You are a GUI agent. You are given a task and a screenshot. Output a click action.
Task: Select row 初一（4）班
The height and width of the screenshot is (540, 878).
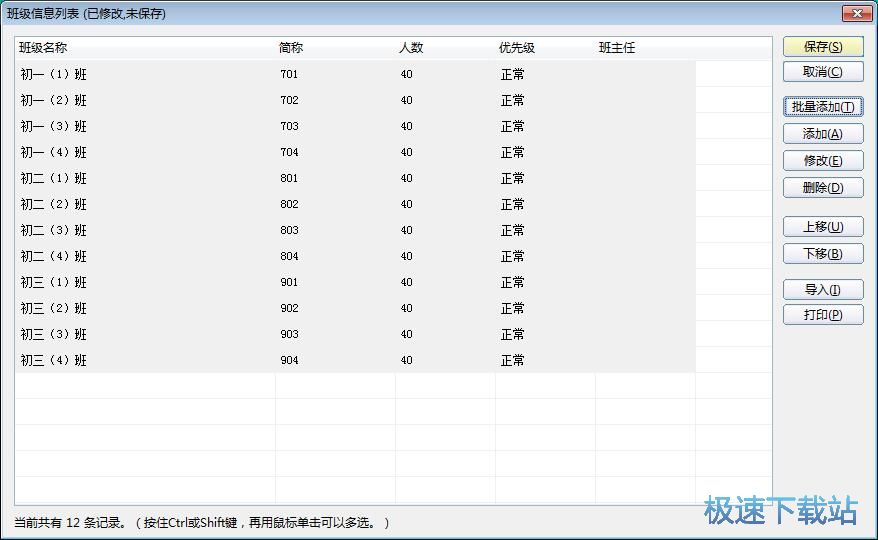(355, 152)
